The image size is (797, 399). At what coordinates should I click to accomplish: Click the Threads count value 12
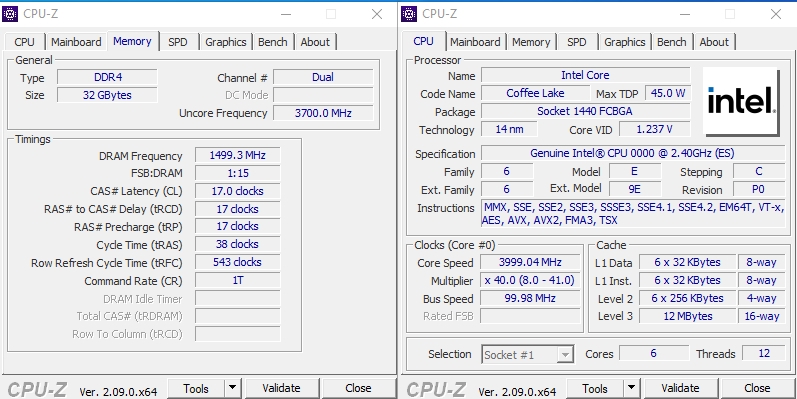tap(764, 353)
